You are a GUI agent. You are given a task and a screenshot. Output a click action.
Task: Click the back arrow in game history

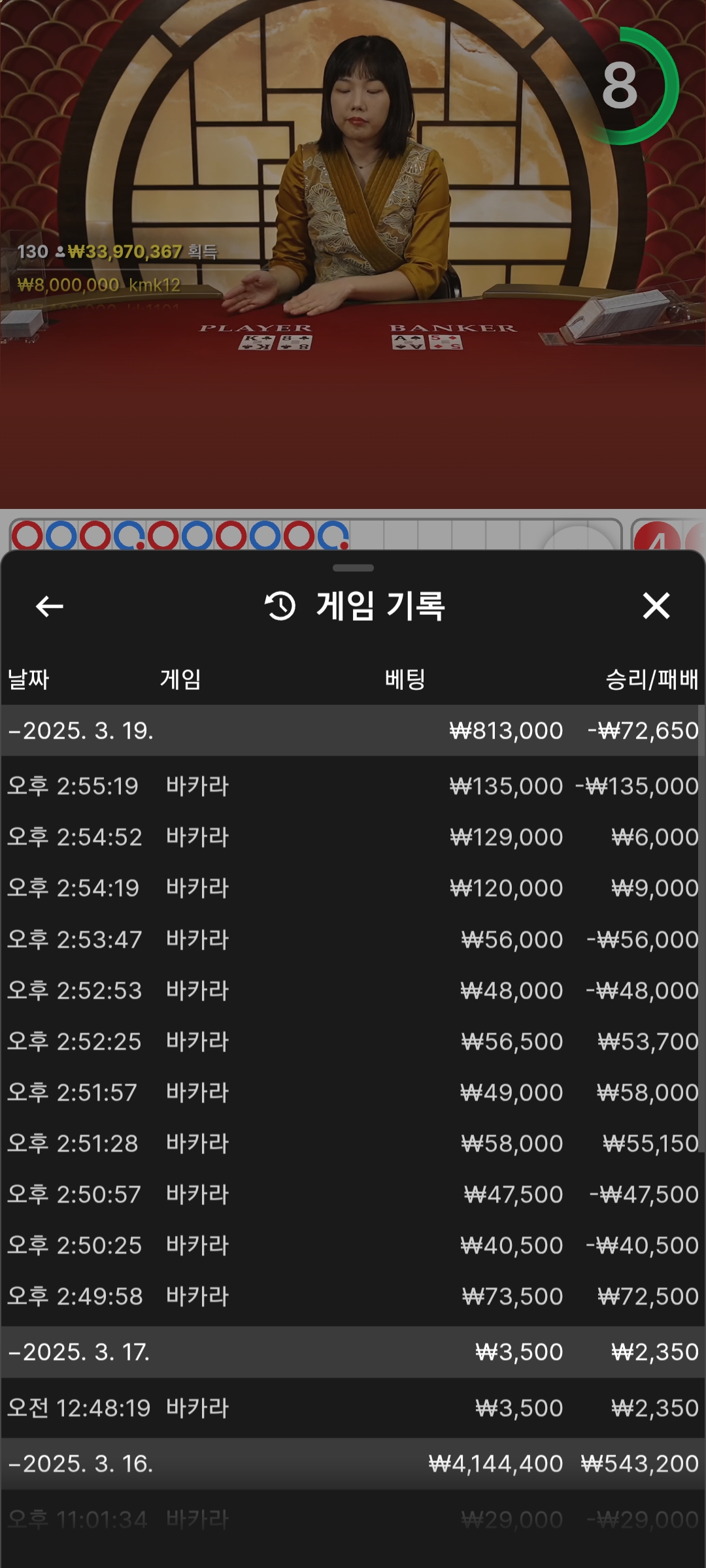point(50,606)
